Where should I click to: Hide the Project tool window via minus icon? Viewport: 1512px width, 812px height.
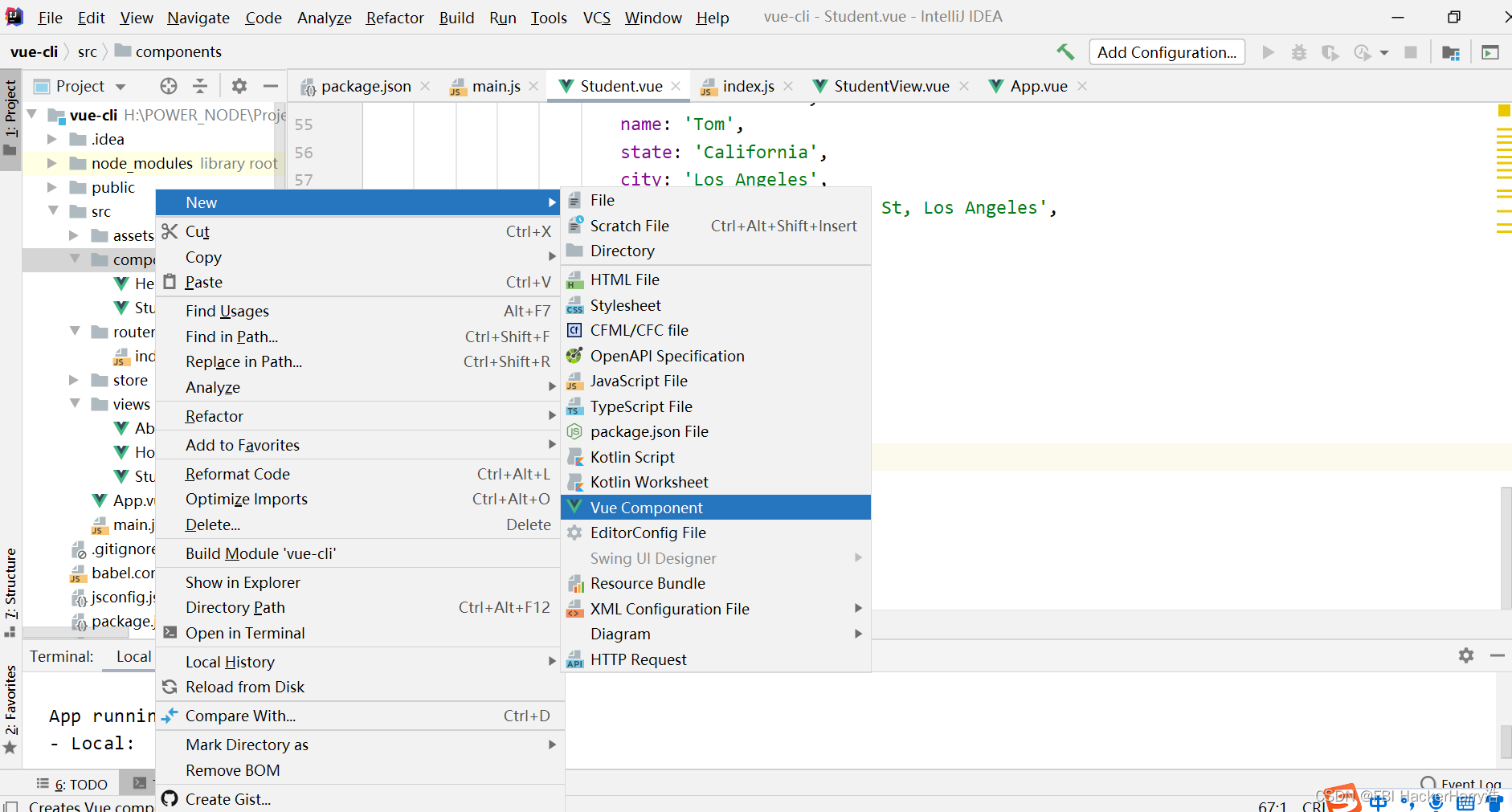click(x=271, y=86)
